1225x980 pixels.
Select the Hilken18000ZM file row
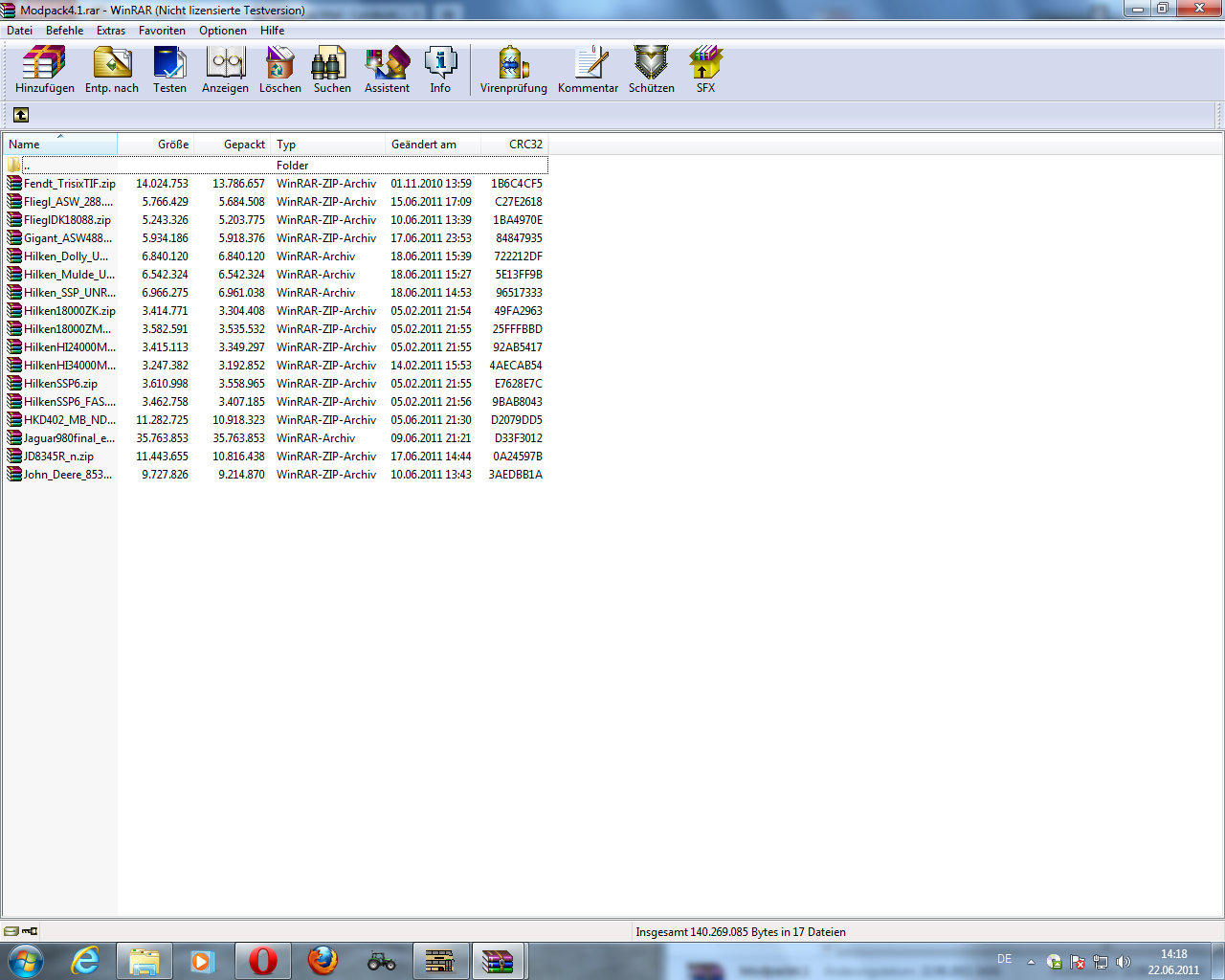[276, 329]
